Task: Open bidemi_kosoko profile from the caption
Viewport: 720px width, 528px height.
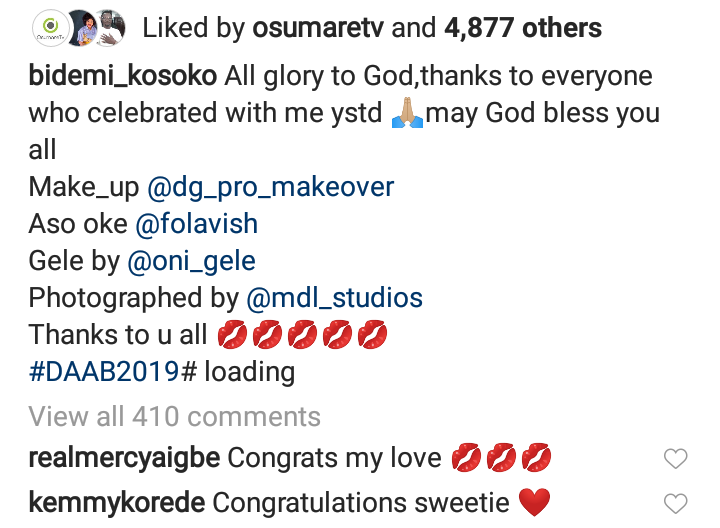Action: click(x=122, y=76)
